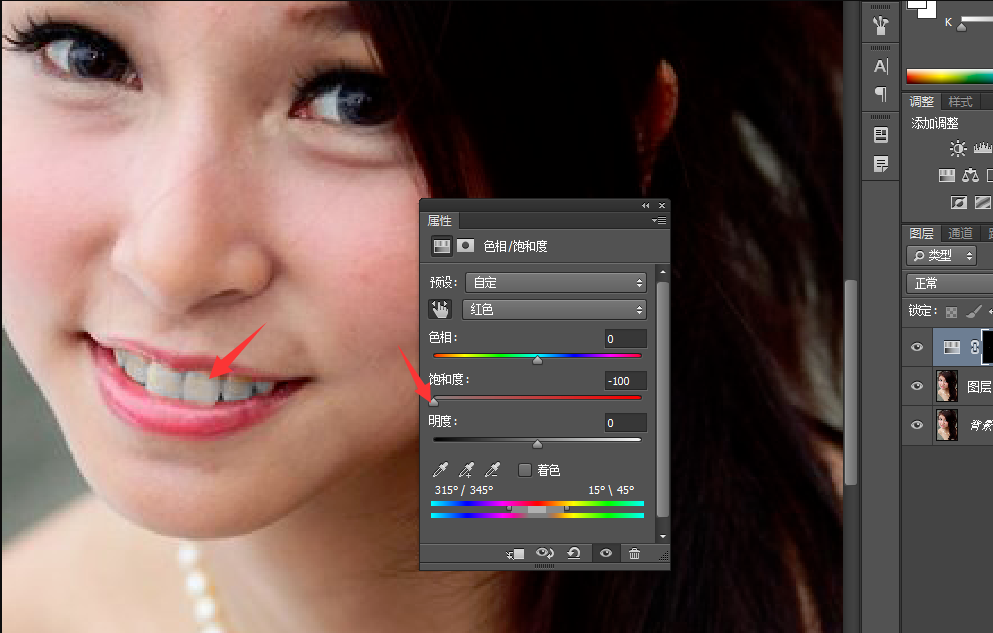Add a Levels adjustment
This screenshot has width=993, height=633.
(x=984, y=149)
